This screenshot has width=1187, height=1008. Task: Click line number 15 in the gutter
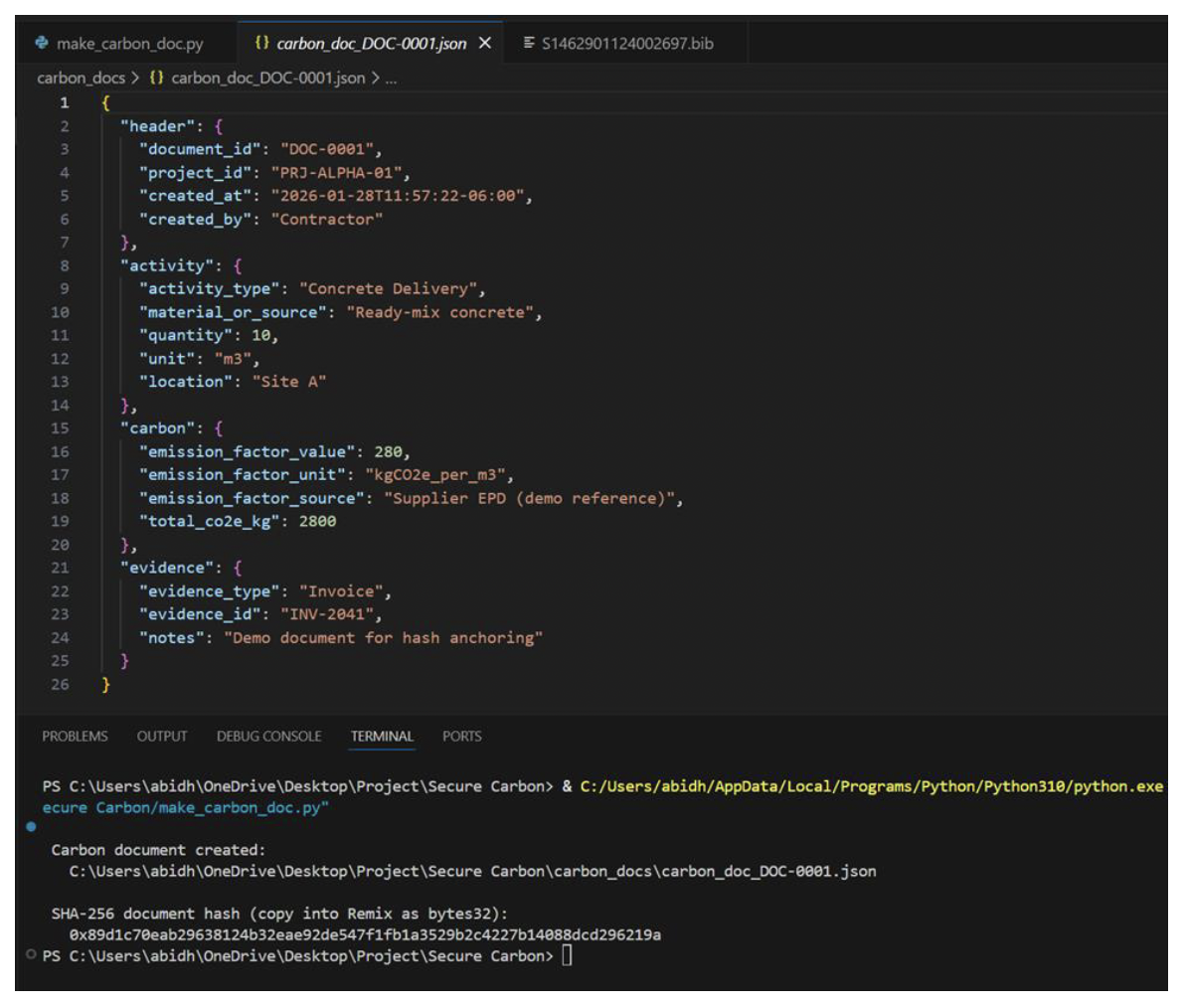[x=60, y=428]
